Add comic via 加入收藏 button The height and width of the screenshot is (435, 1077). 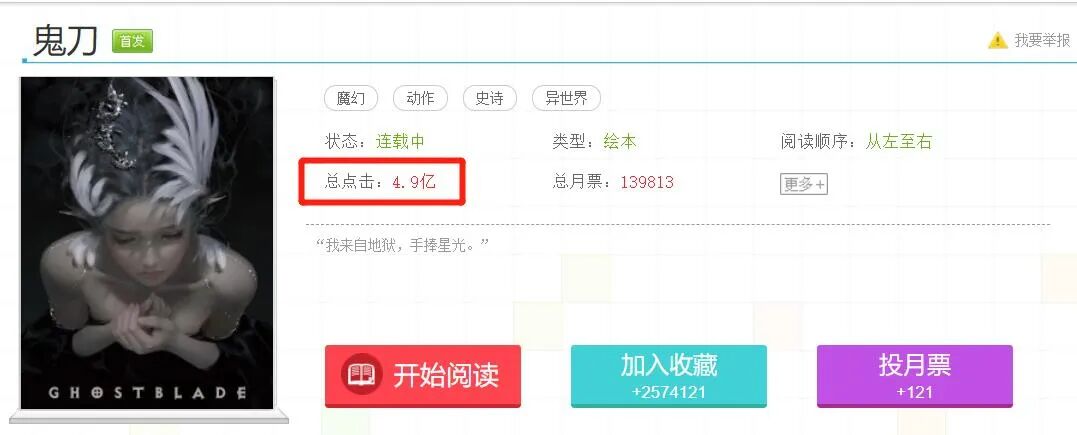(668, 376)
